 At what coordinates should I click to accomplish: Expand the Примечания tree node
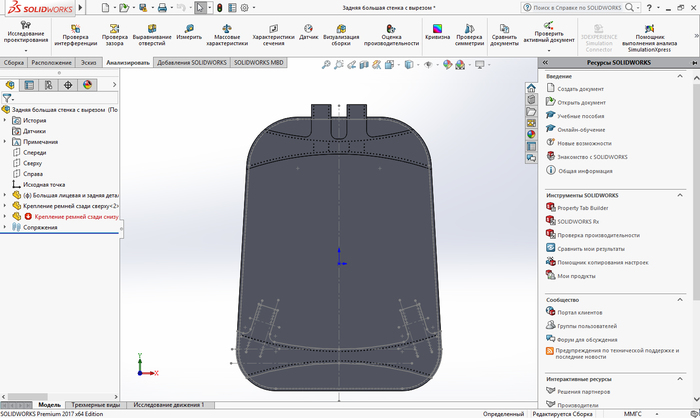pos(6,142)
